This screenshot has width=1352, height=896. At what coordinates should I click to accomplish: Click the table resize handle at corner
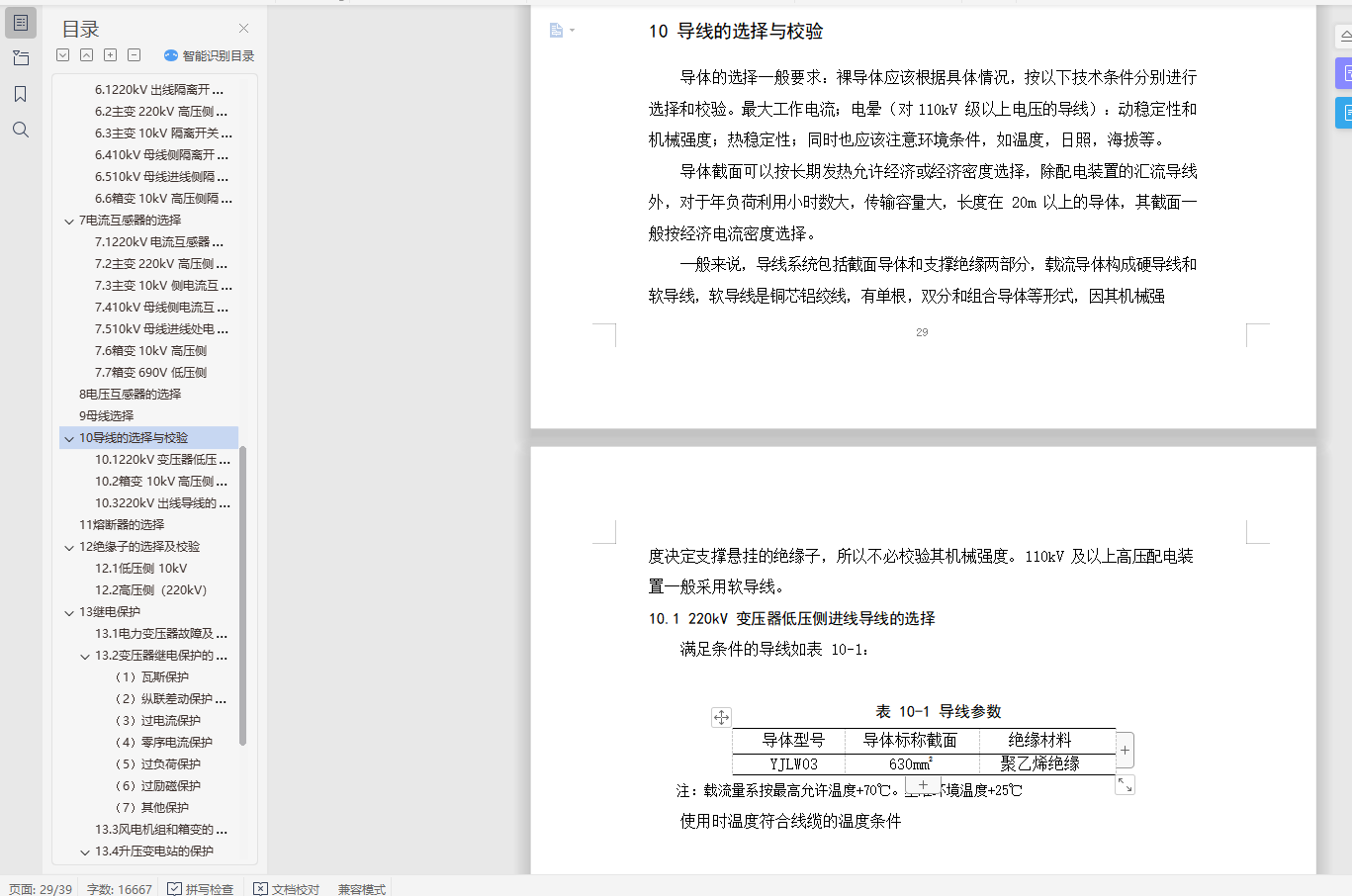pos(1125,784)
